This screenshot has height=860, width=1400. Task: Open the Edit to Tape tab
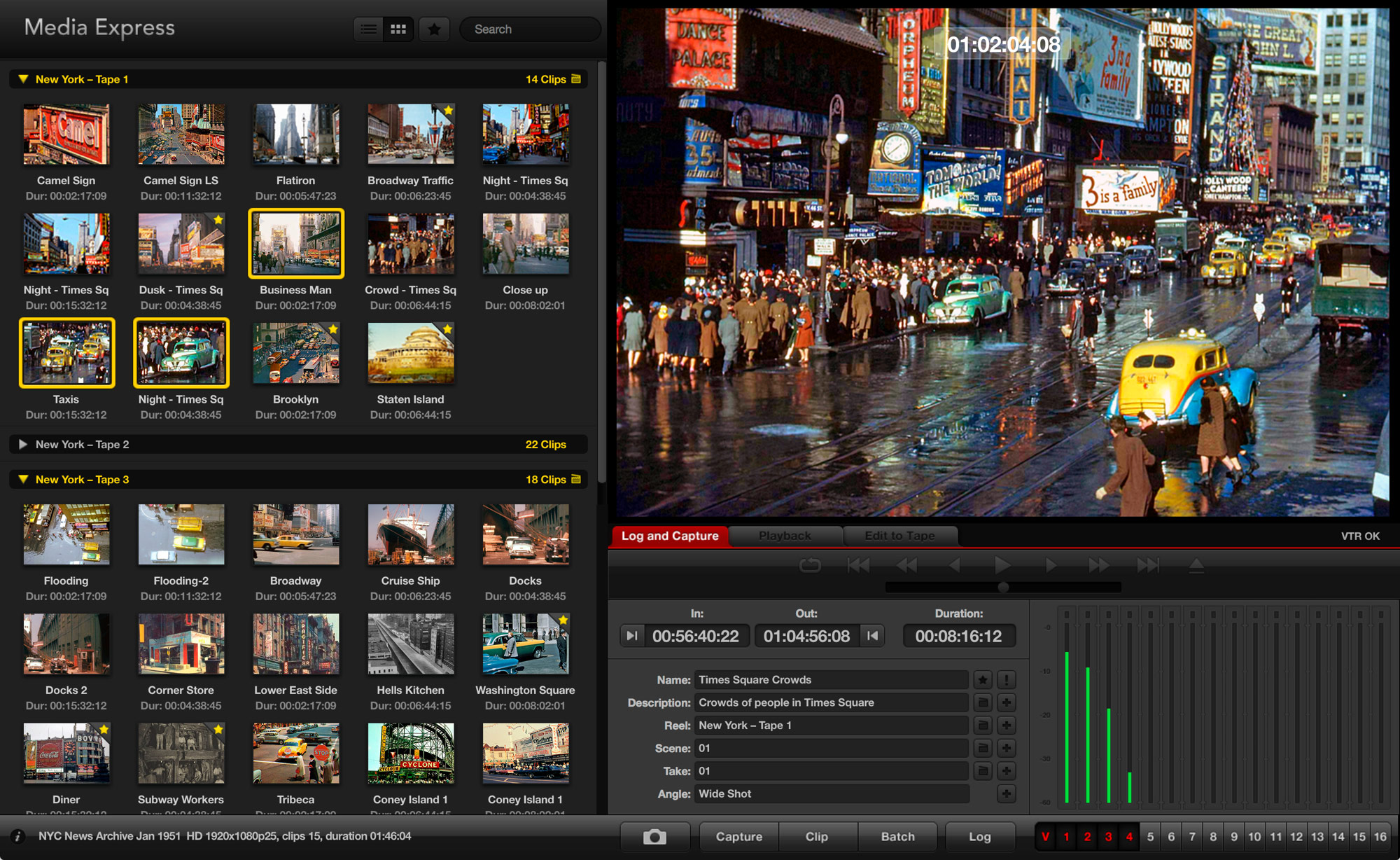point(900,536)
